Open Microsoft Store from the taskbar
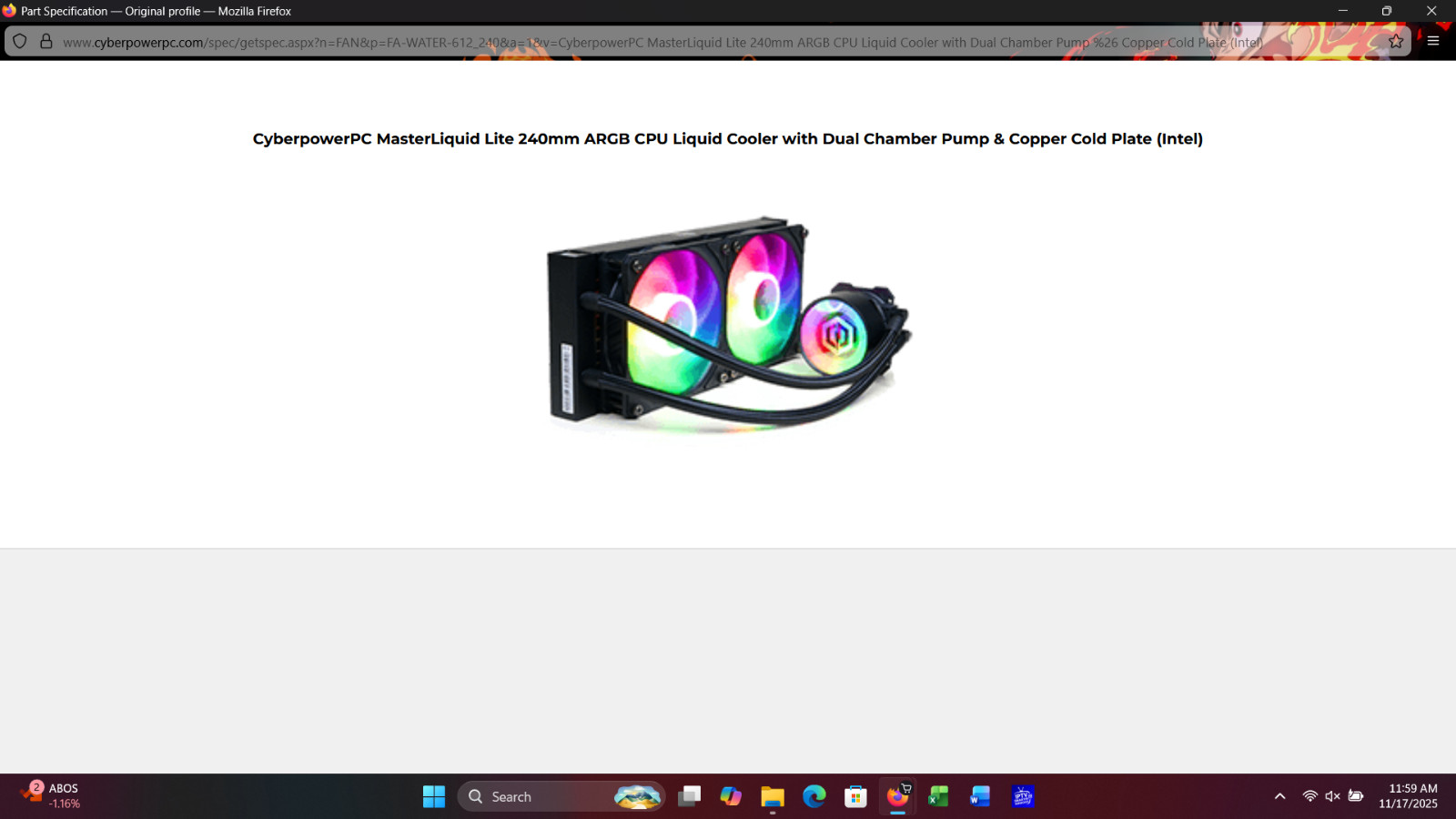The height and width of the screenshot is (819, 1456). point(855,796)
